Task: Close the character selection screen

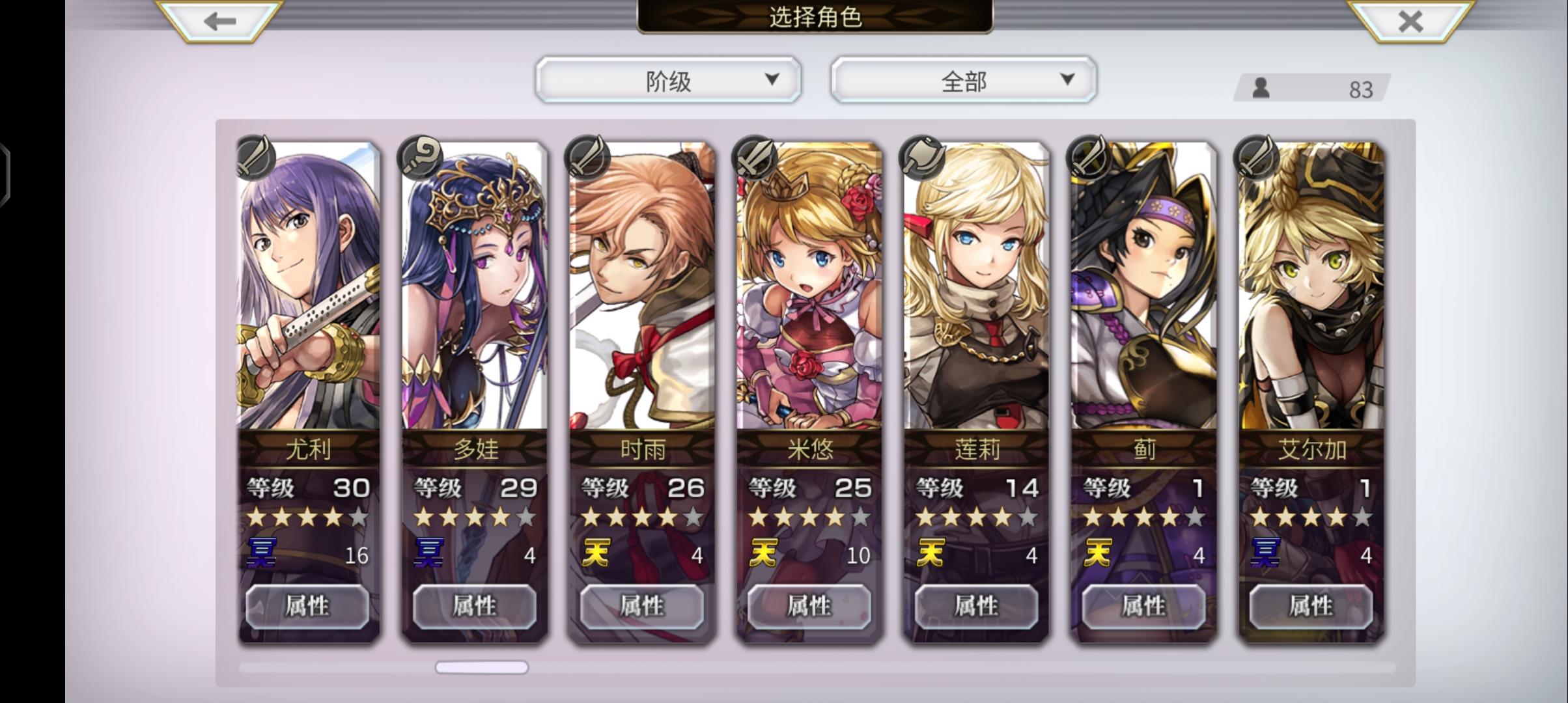Action: [1410, 21]
